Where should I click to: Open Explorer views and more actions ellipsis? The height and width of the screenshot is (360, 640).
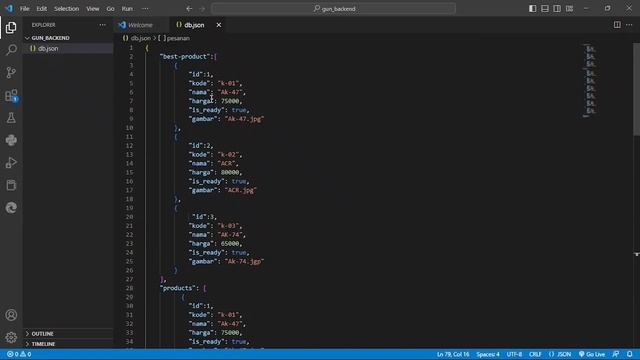(x=102, y=25)
